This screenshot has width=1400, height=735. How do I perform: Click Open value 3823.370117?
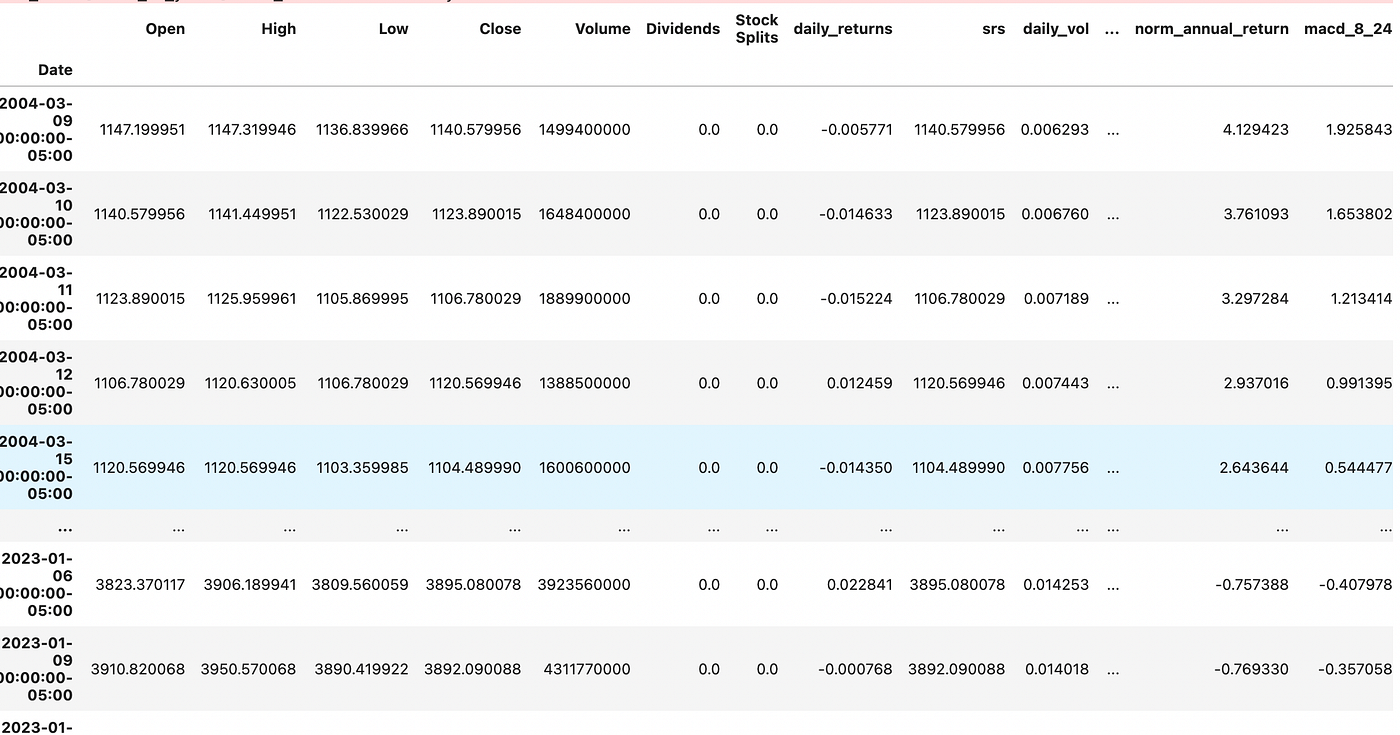point(141,584)
